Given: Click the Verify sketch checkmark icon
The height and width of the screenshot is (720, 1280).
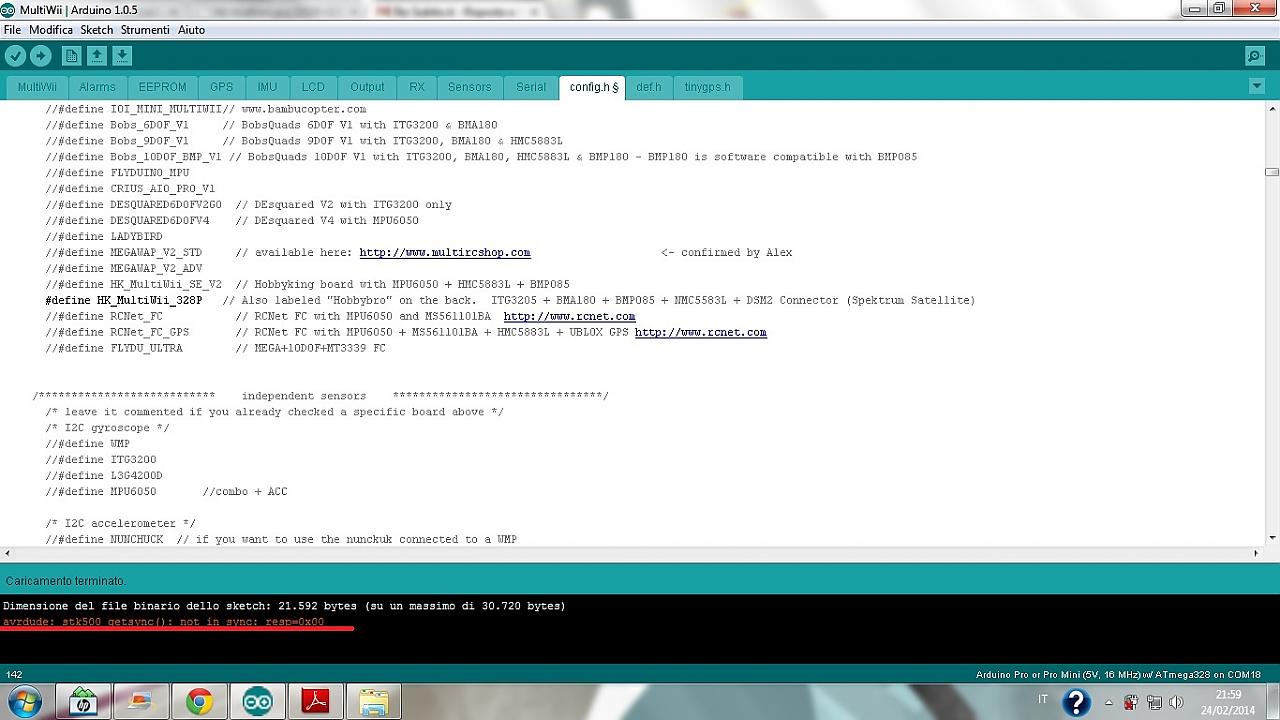Looking at the screenshot, I should pyautogui.click(x=15, y=56).
